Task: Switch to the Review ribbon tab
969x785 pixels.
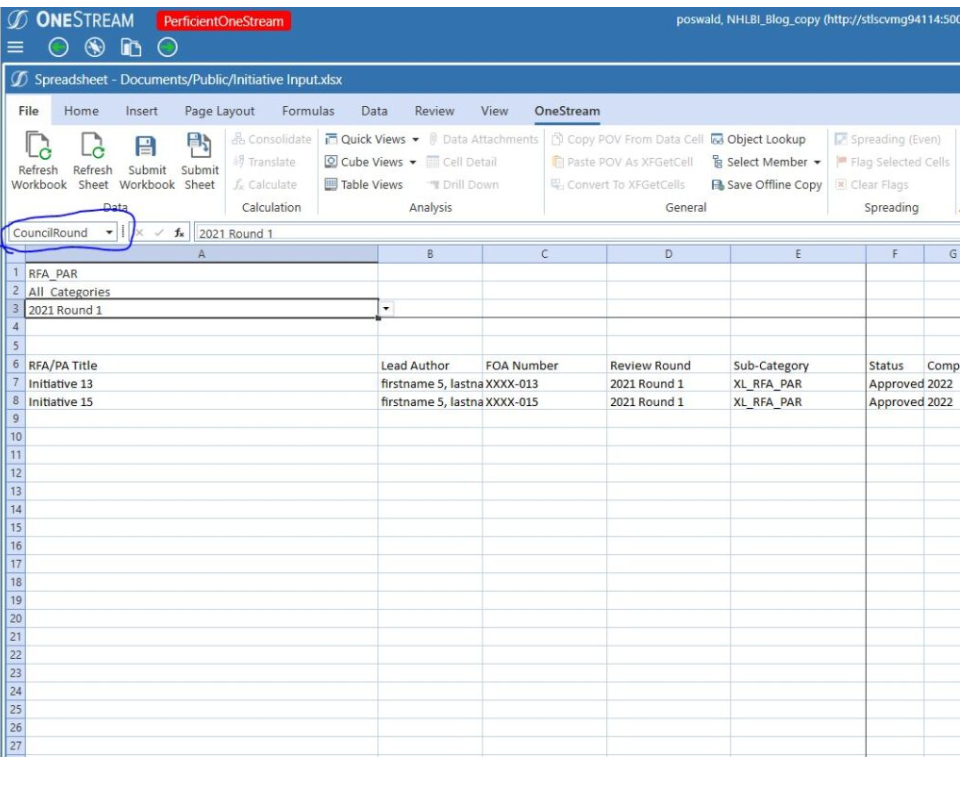Action: pos(434,111)
